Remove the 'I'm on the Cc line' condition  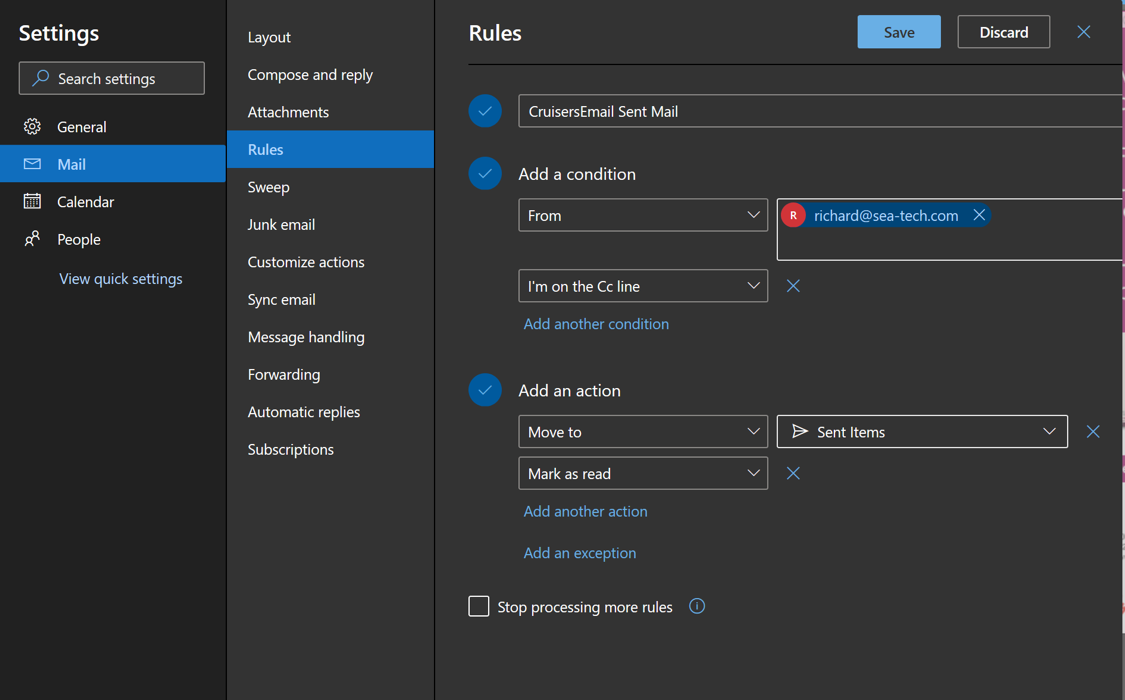[793, 286]
